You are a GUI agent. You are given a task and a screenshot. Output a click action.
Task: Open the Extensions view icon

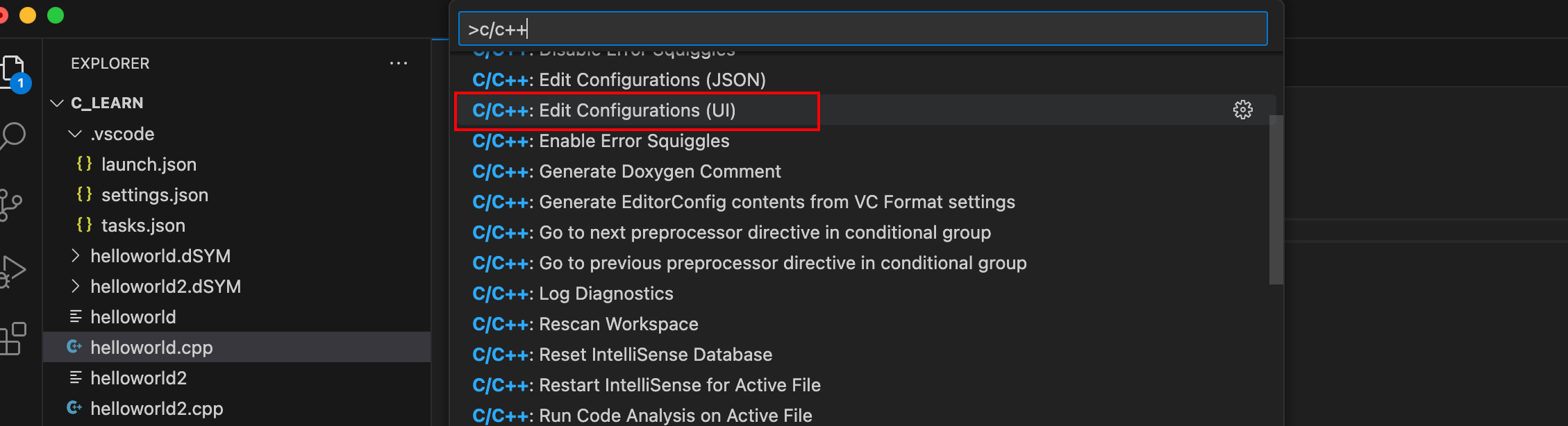pyautogui.click(x=12, y=339)
